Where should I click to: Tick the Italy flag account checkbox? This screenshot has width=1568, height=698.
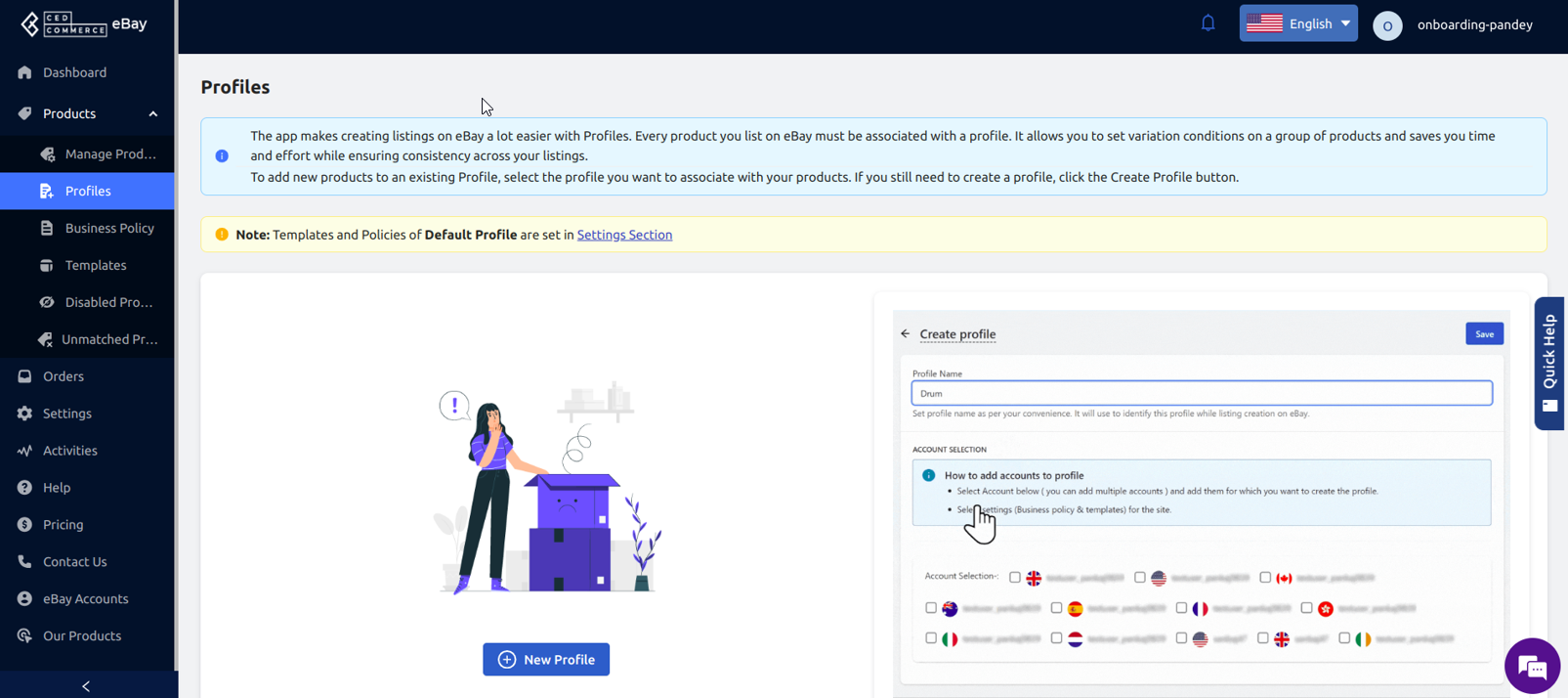point(931,638)
